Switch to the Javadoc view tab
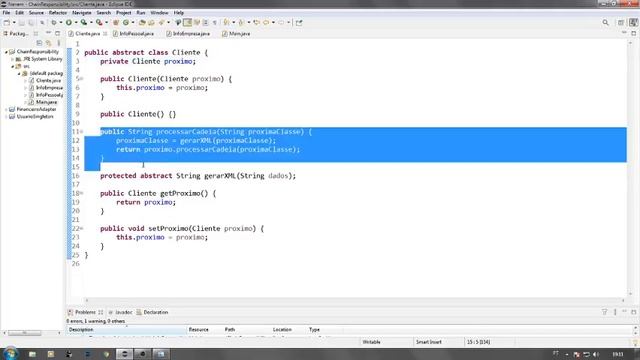This screenshot has height=360, width=640. click(x=120, y=312)
